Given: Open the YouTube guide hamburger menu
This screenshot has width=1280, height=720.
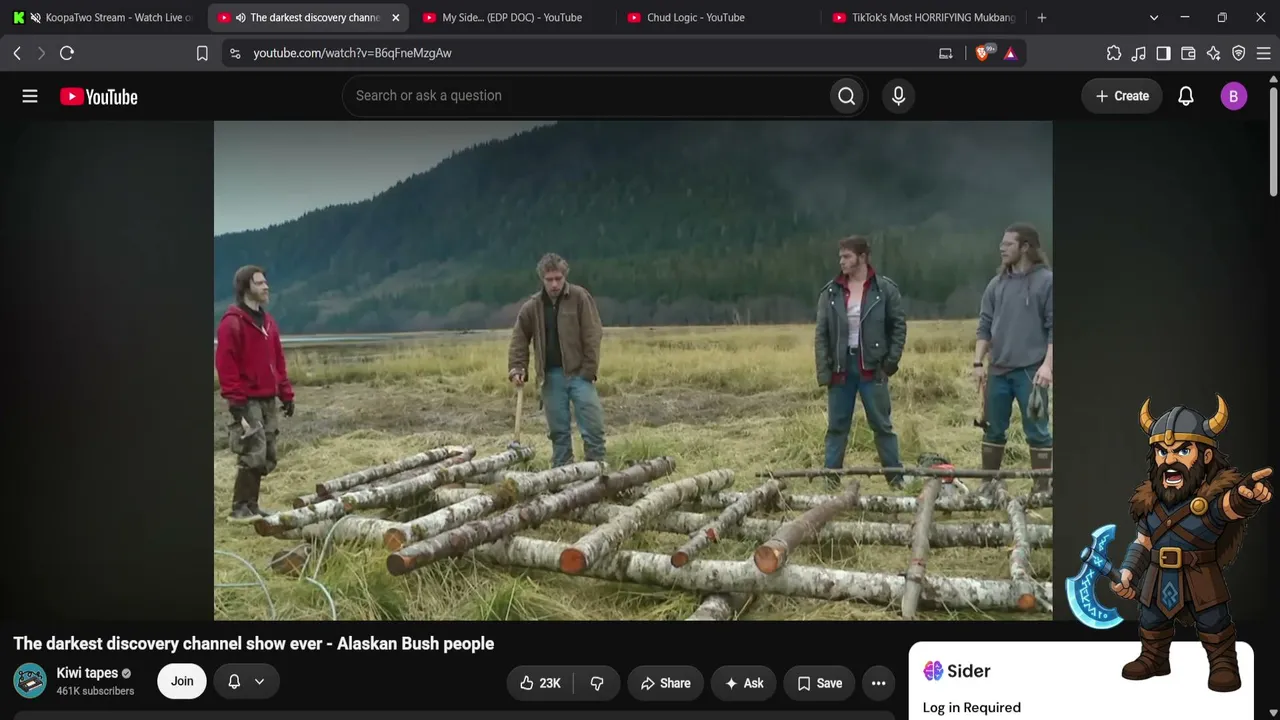Looking at the screenshot, I should 30,96.
